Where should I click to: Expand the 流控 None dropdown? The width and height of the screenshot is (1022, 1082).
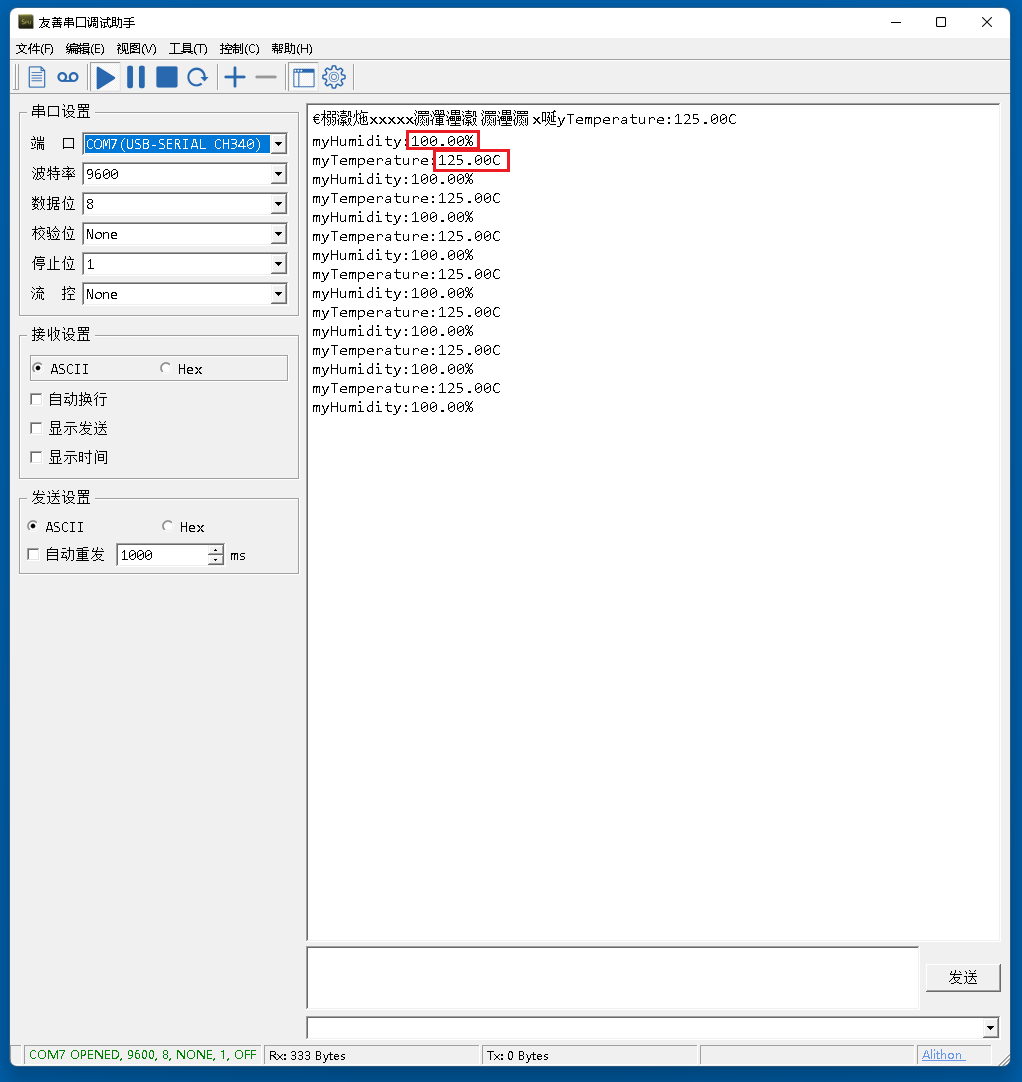(x=279, y=295)
